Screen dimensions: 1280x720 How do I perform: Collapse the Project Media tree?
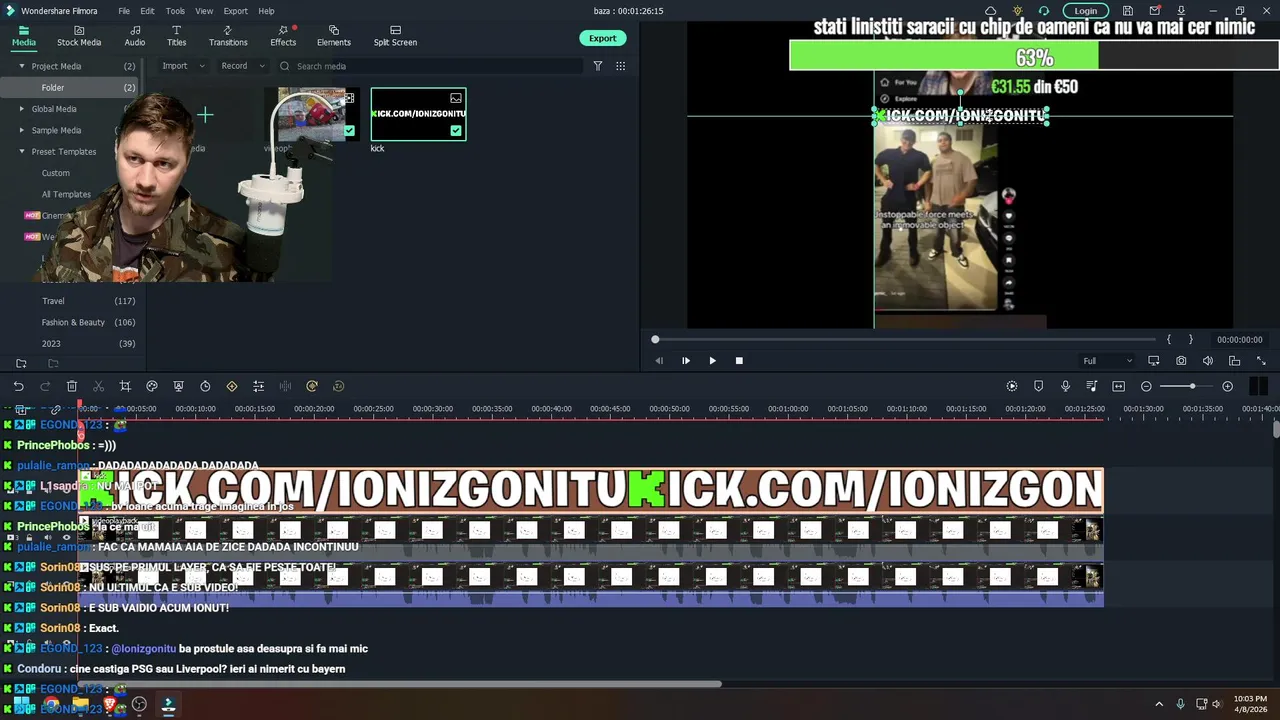22,66
